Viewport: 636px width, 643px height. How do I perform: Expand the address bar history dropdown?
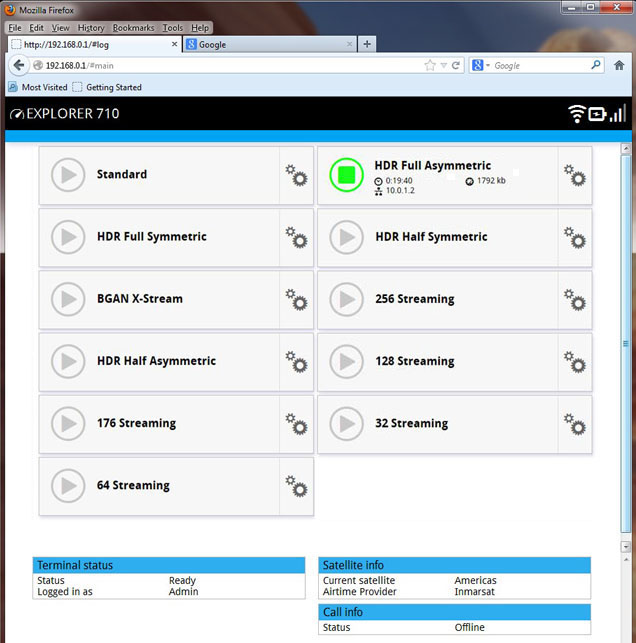[x=444, y=66]
